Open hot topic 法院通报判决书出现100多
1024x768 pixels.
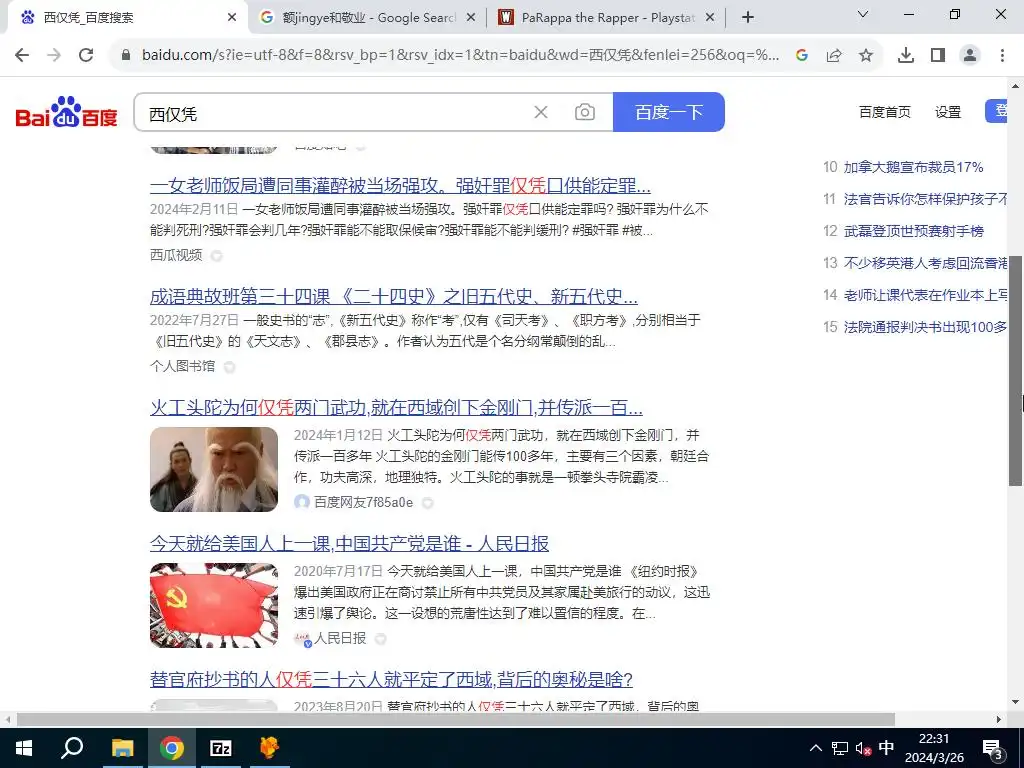[x=925, y=327]
